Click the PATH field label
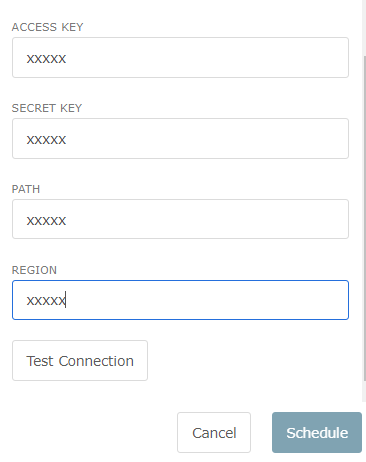This screenshot has height=462, width=366. (26, 189)
